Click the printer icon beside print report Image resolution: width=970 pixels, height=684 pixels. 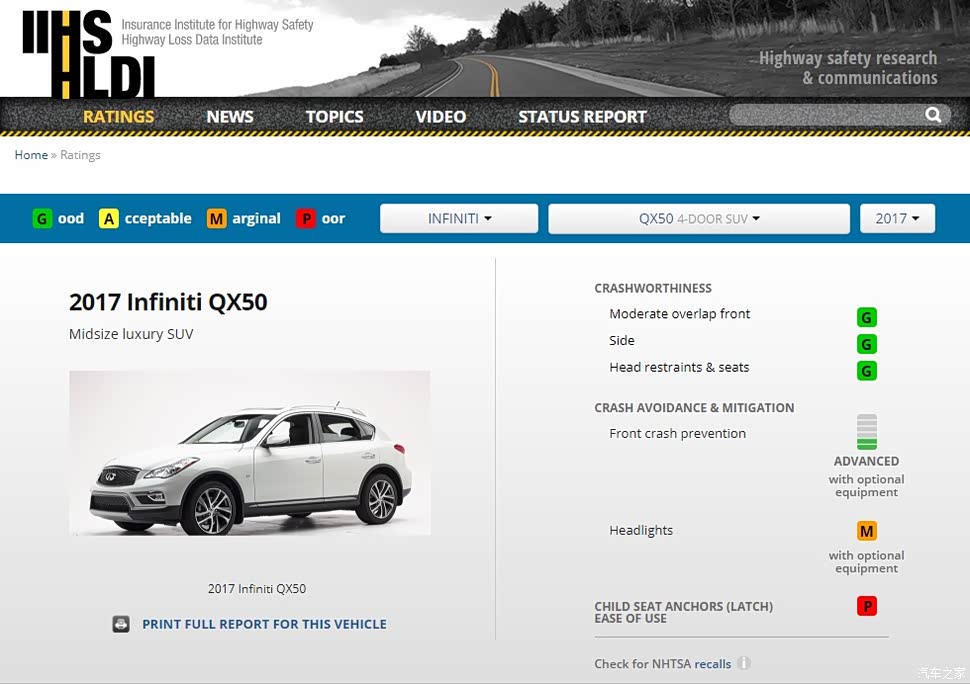pyautogui.click(x=121, y=624)
